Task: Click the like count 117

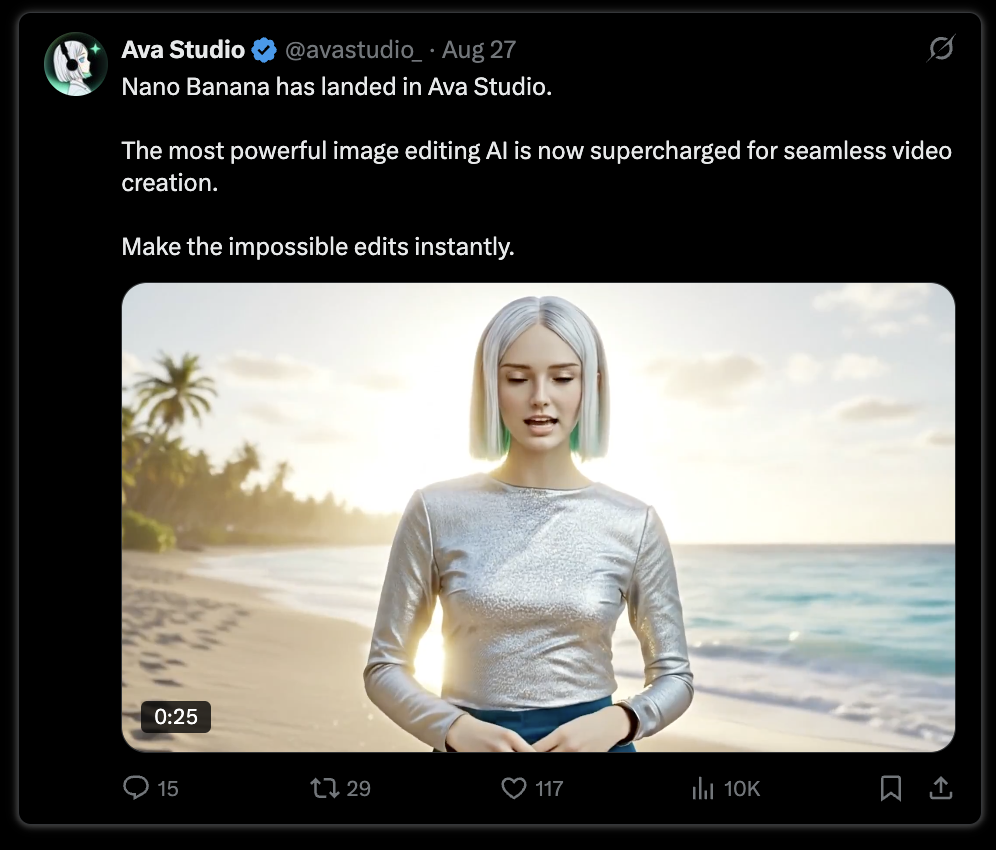Action: click(x=549, y=789)
